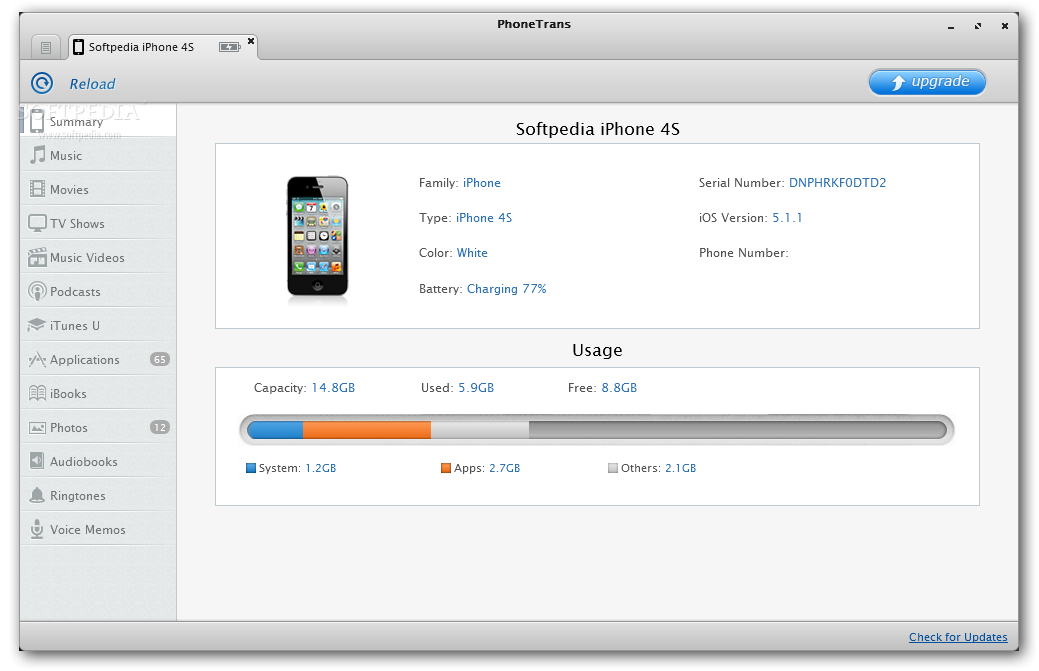Click the Applications A-shaped icon

[37, 359]
